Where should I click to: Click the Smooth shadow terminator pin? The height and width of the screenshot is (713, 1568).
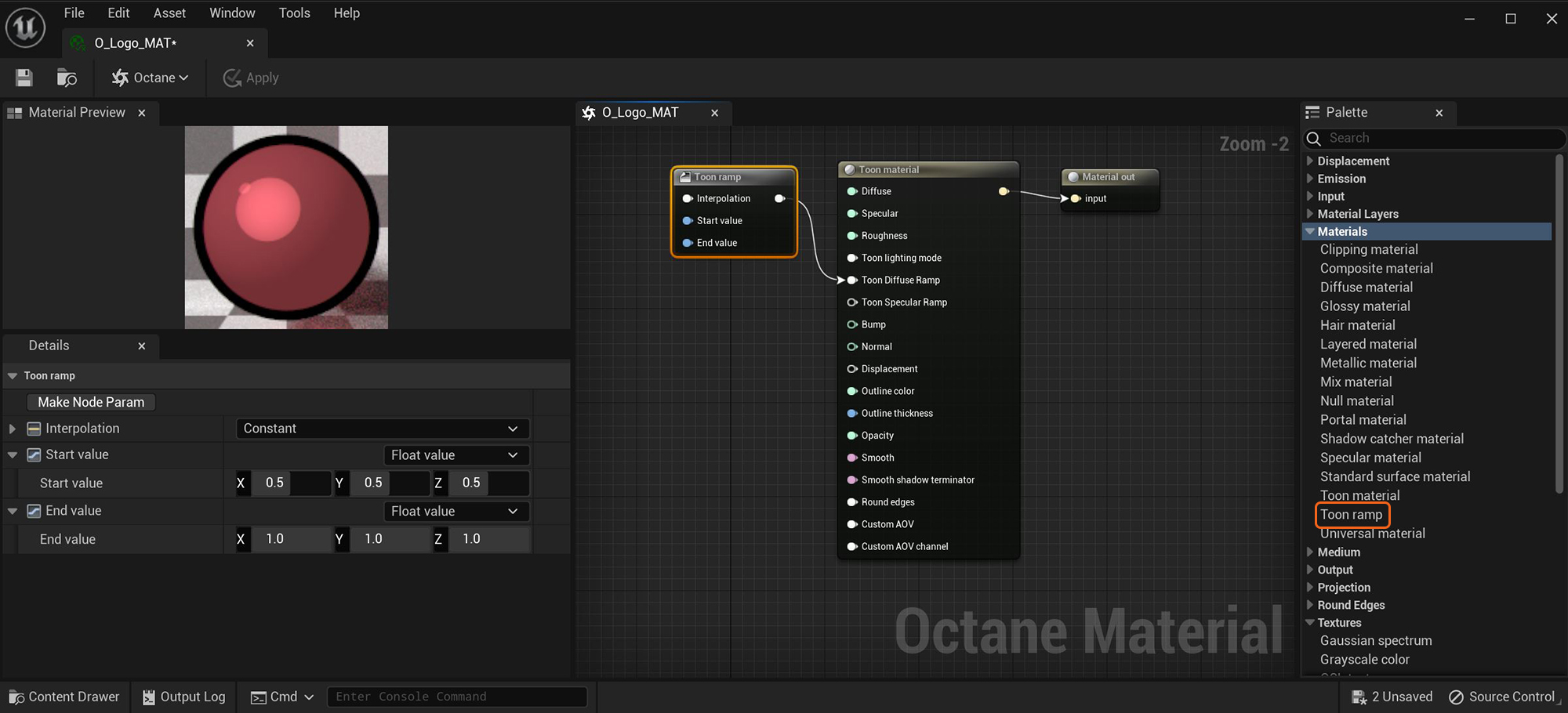coord(851,480)
